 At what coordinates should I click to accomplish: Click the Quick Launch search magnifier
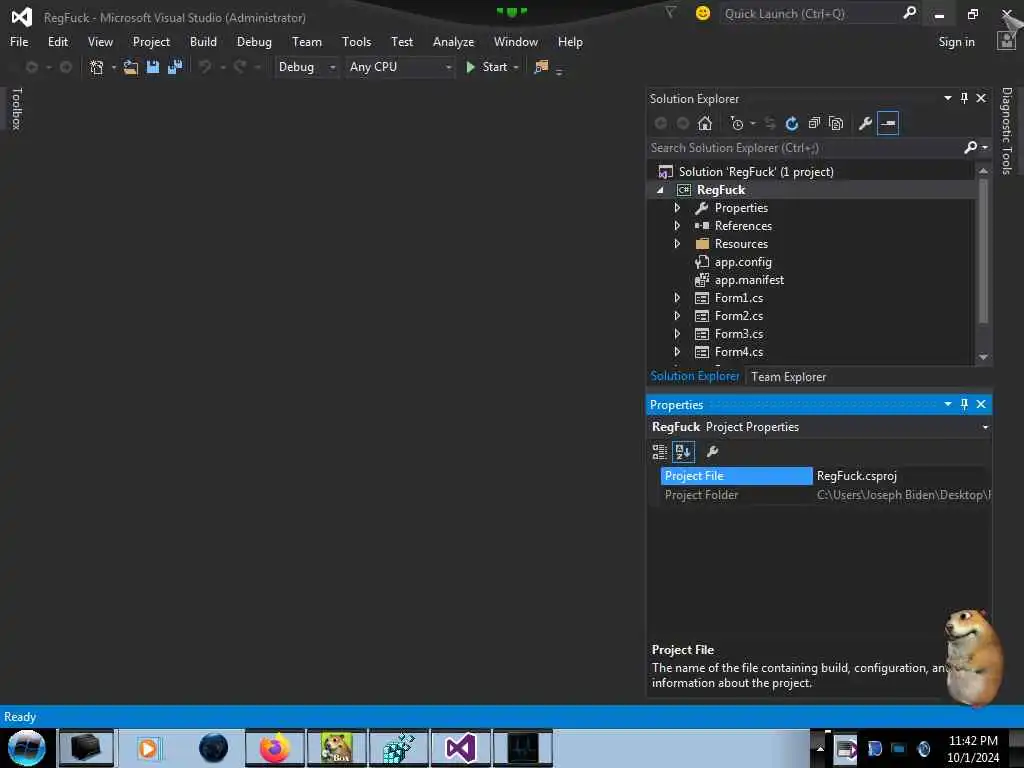tap(909, 13)
